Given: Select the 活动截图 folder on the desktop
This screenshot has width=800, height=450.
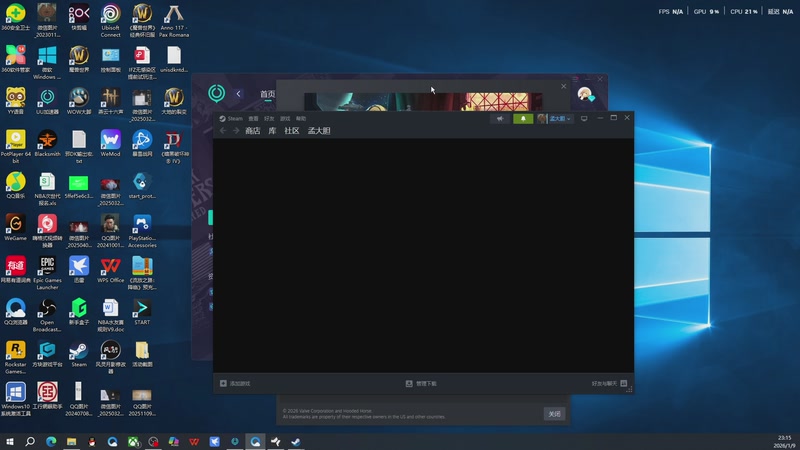Looking at the screenshot, I should 142,354.
